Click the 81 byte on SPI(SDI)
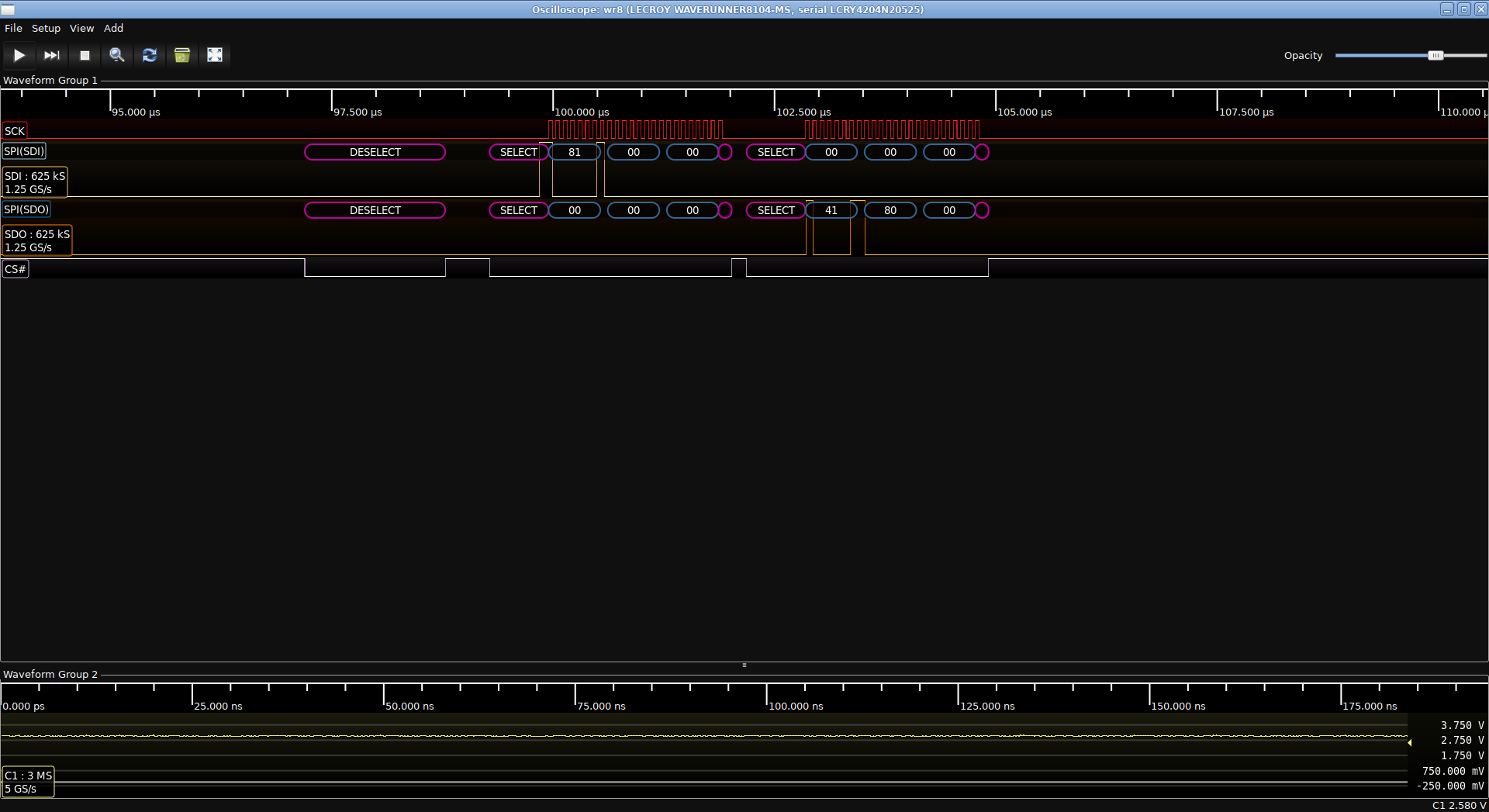Image resolution: width=1489 pixels, height=812 pixels. coord(575,152)
